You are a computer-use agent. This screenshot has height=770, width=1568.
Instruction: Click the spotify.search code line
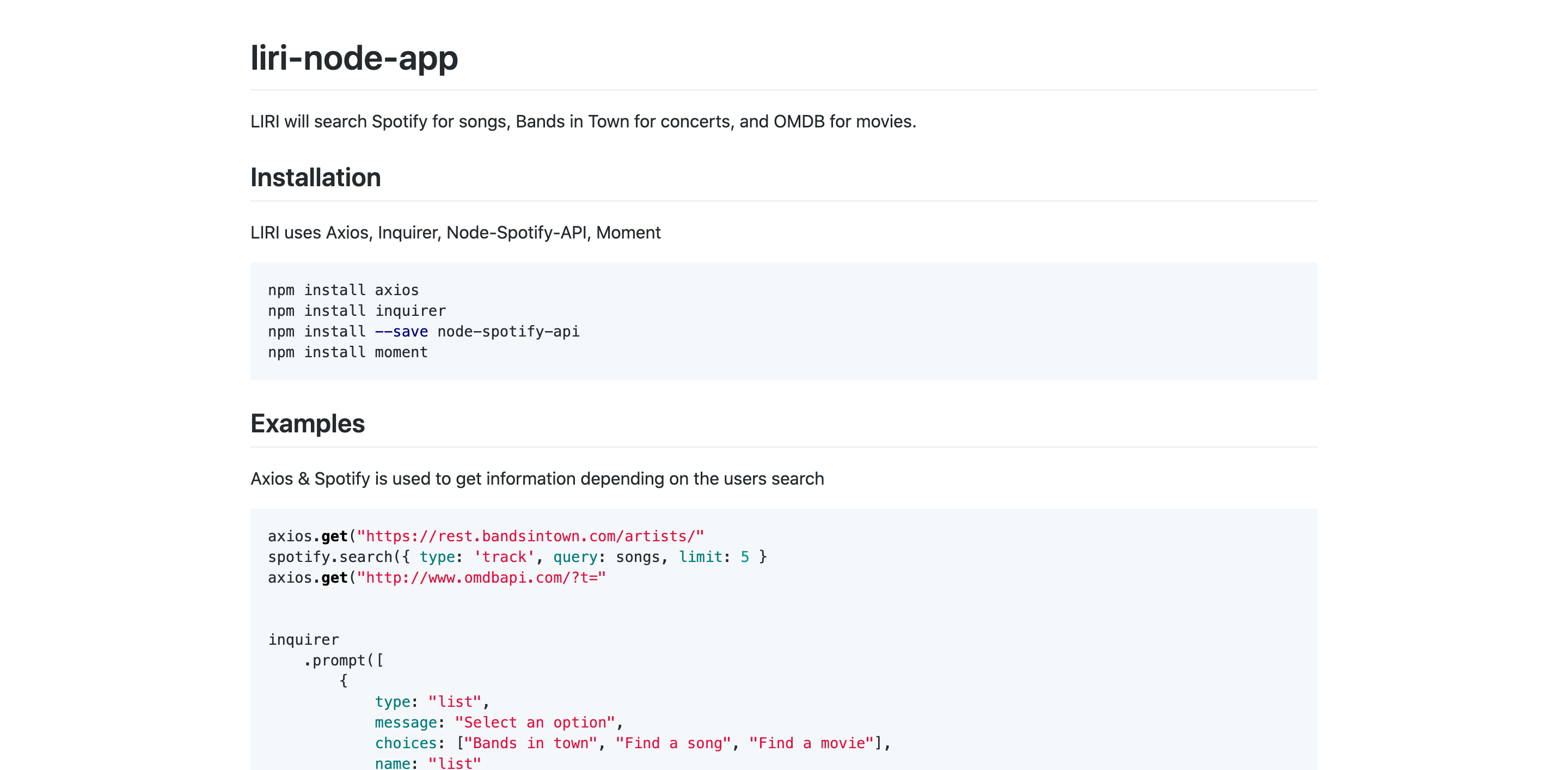(x=517, y=557)
